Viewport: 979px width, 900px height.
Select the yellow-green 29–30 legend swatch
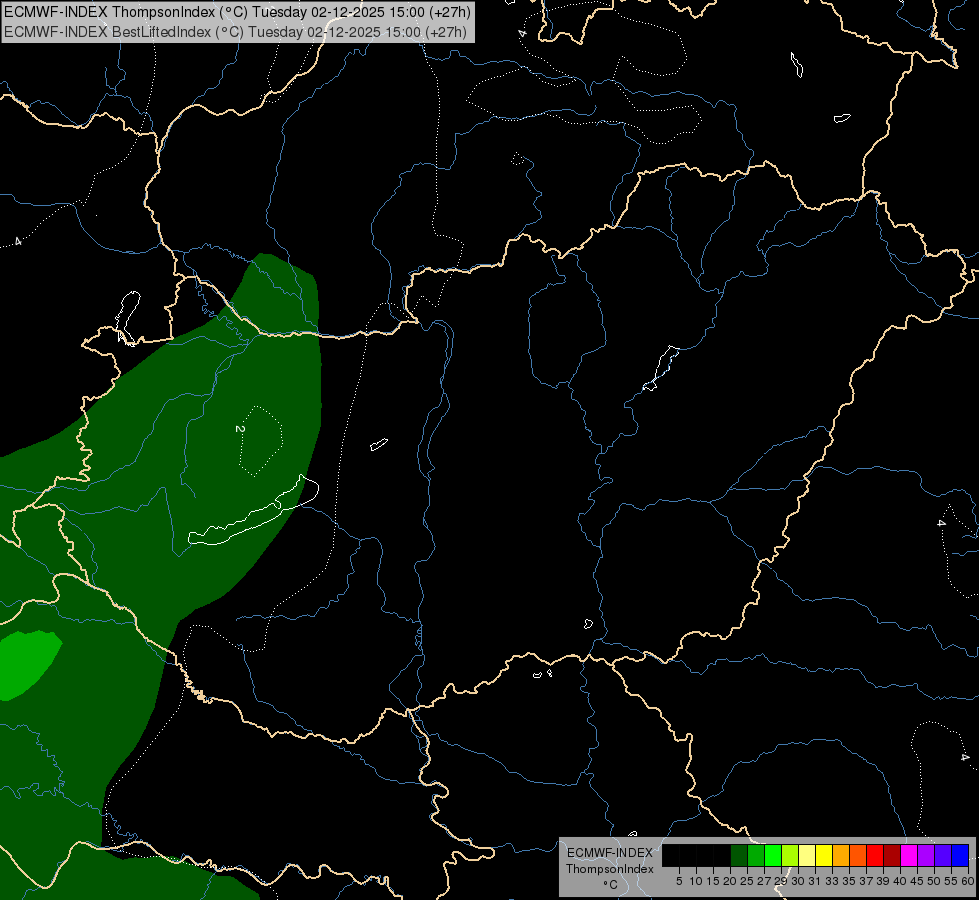tap(790, 855)
